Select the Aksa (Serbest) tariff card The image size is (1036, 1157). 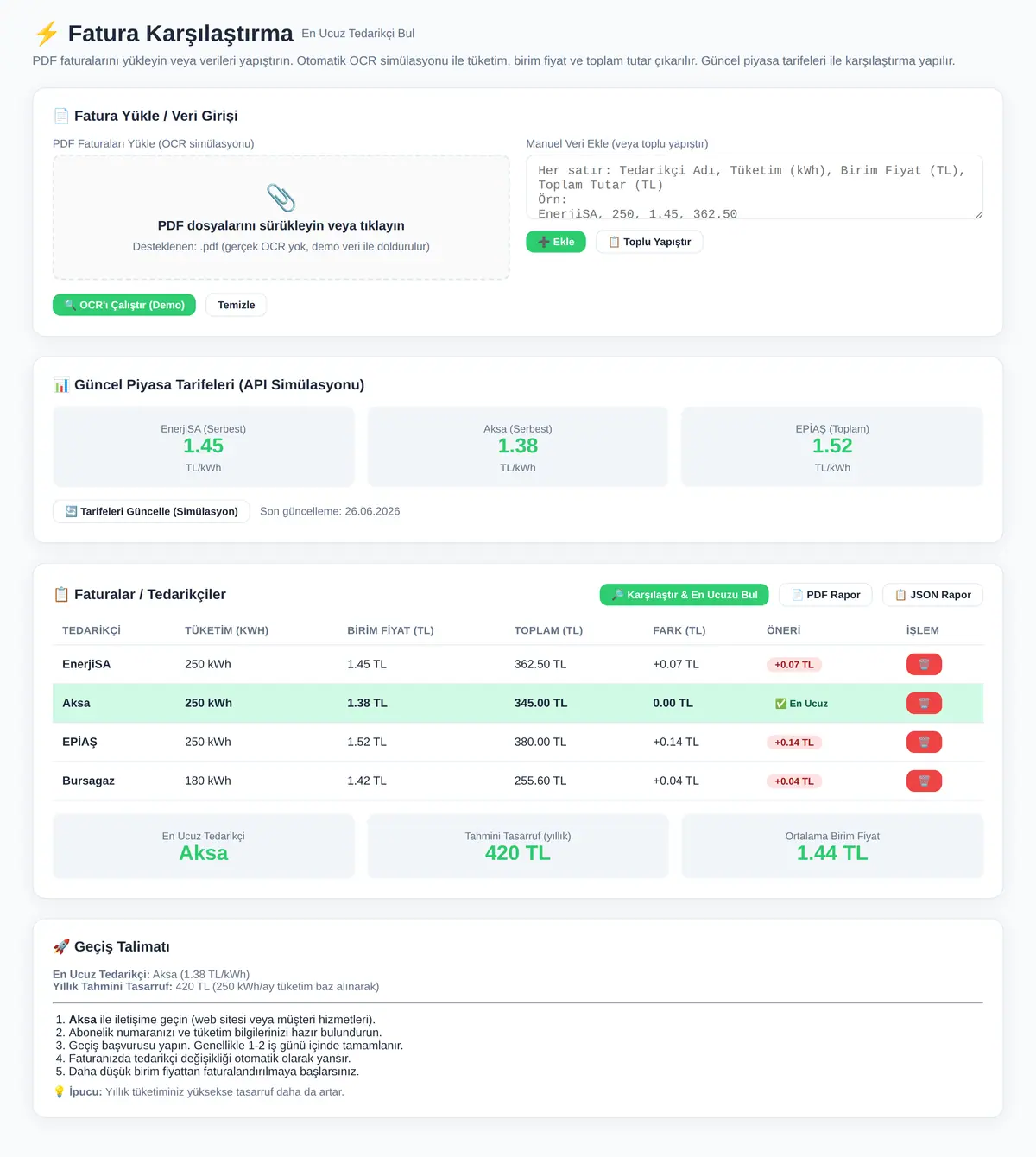pyautogui.click(x=518, y=446)
